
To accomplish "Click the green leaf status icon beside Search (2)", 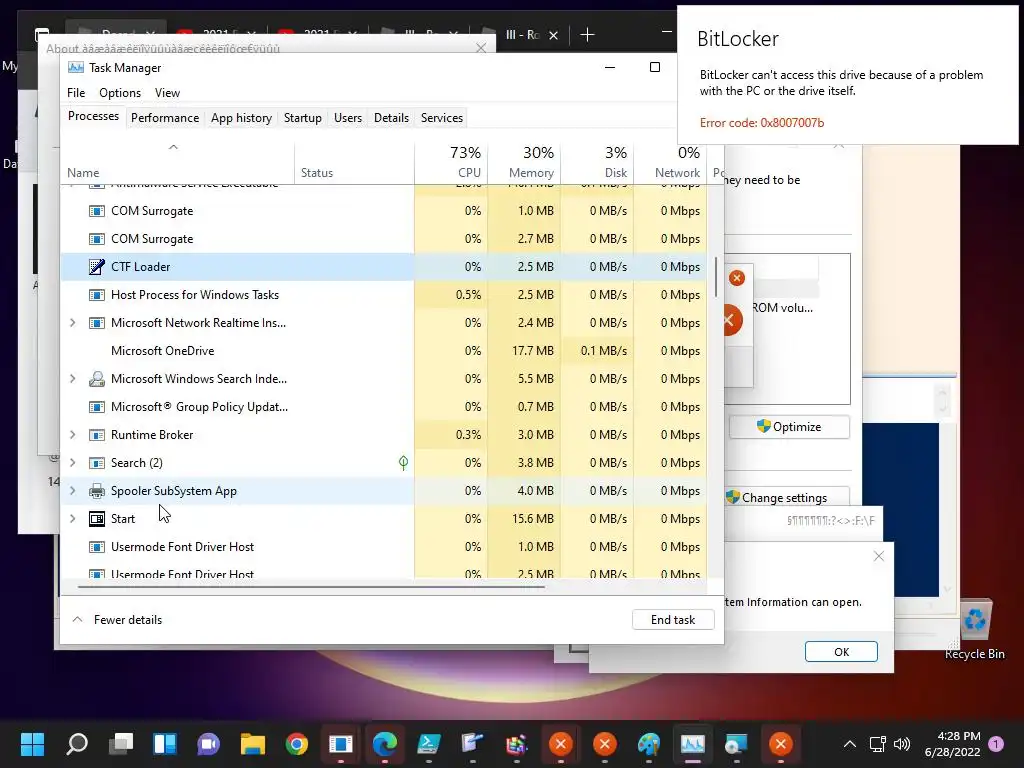I will [404, 463].
